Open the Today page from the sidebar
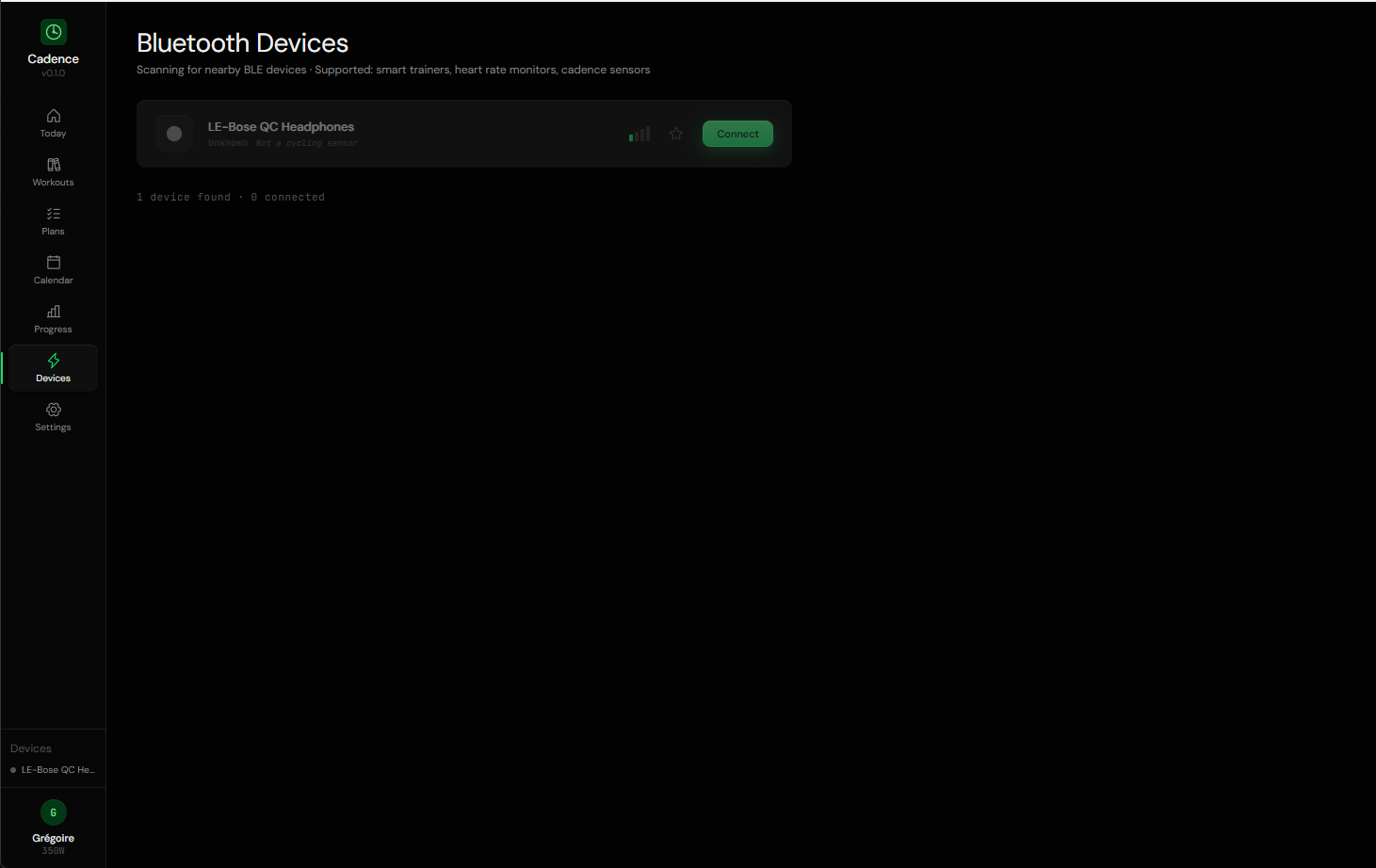 [x=54, y=123]
